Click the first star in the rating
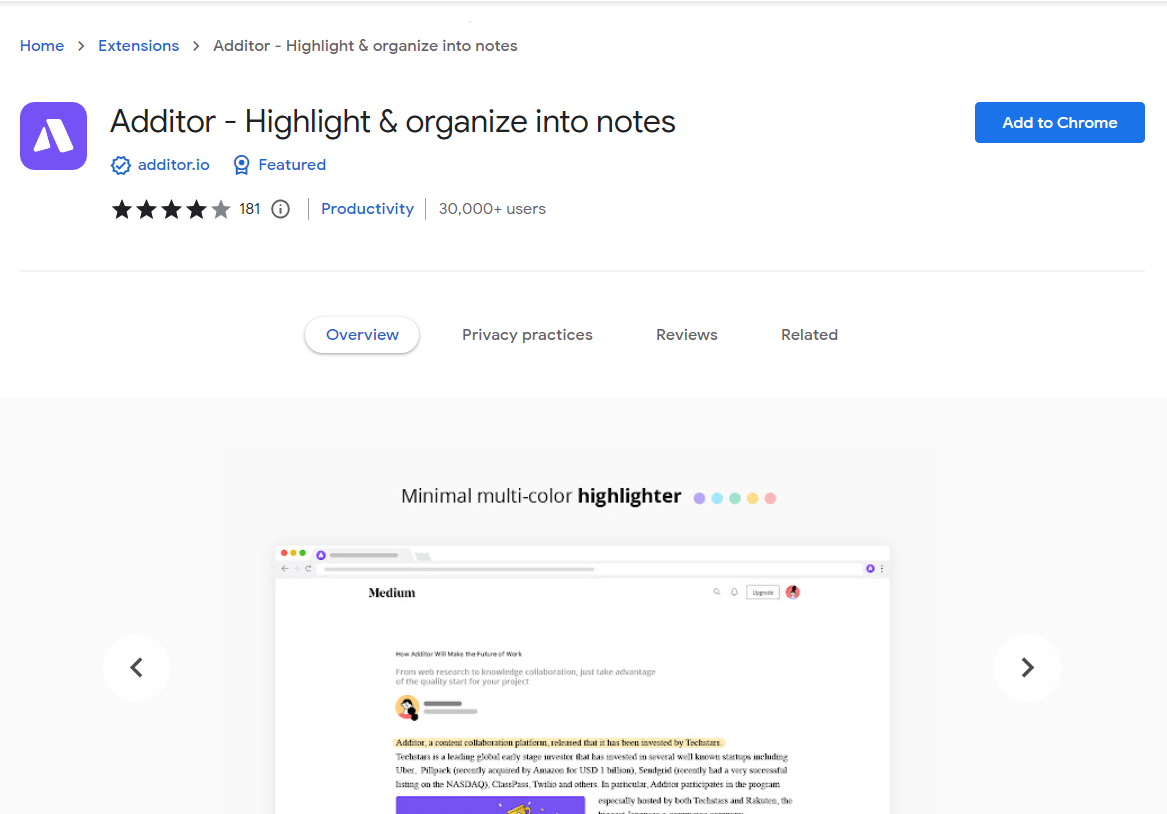 (x=121, y=209)
